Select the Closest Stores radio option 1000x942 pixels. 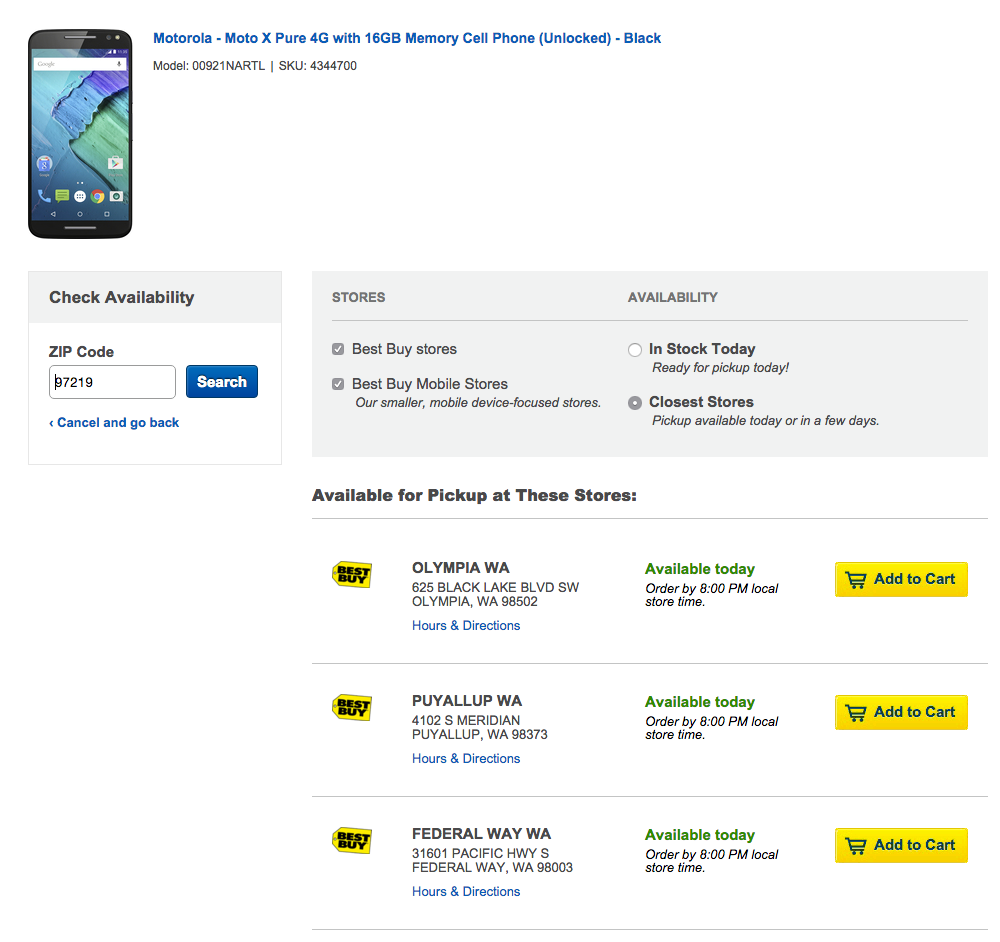(635, 403)
